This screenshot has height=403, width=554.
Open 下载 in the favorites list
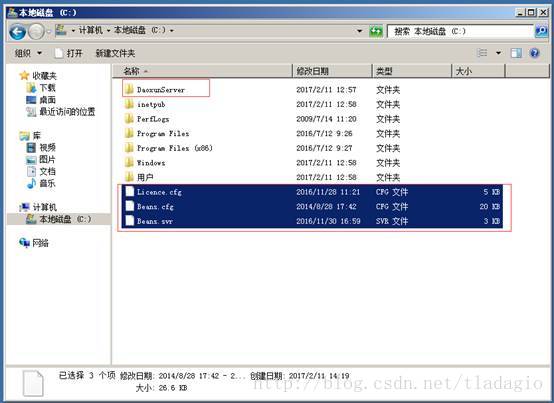(41, 88)
